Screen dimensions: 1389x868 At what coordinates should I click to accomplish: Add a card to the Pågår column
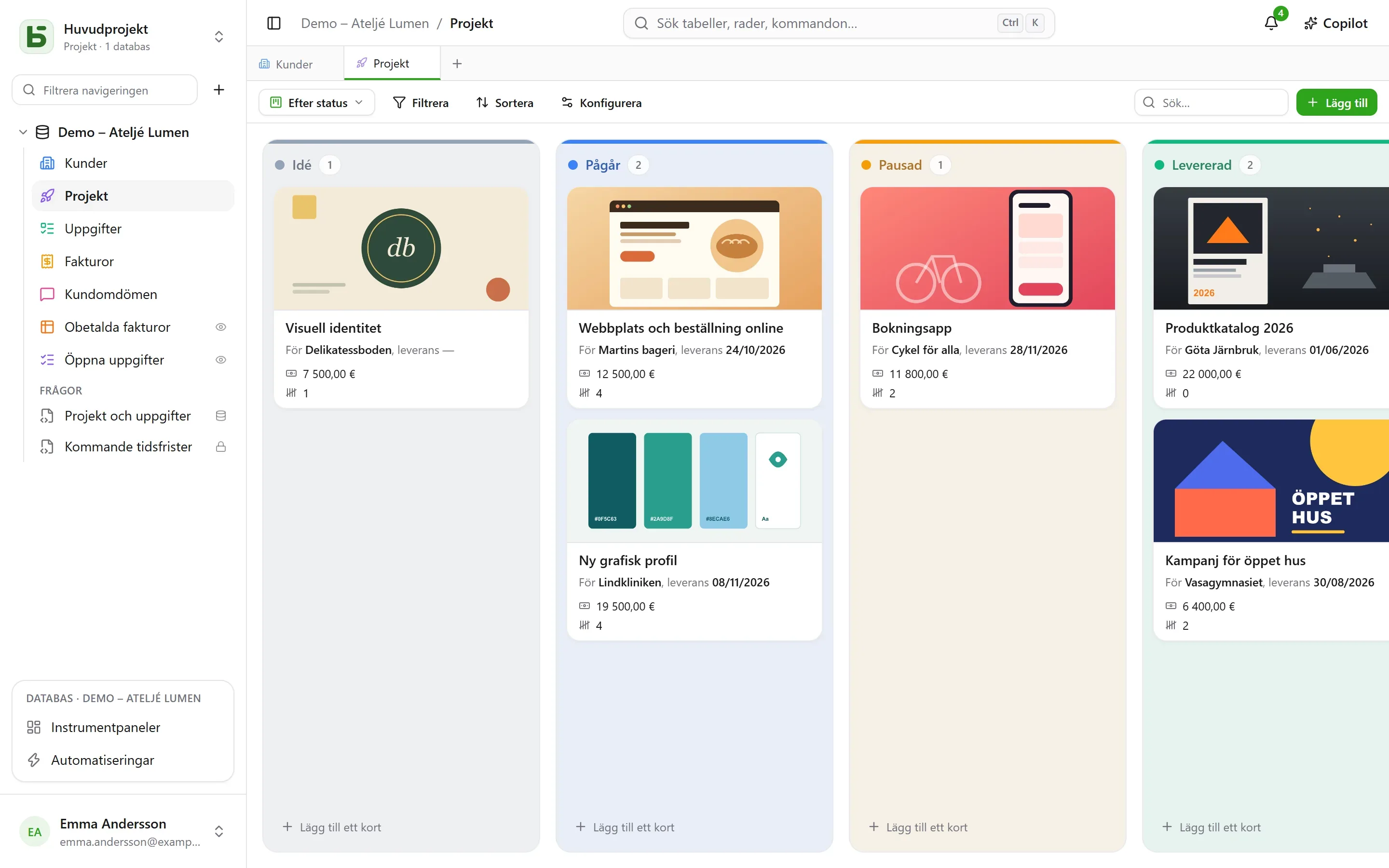point(625,827)
